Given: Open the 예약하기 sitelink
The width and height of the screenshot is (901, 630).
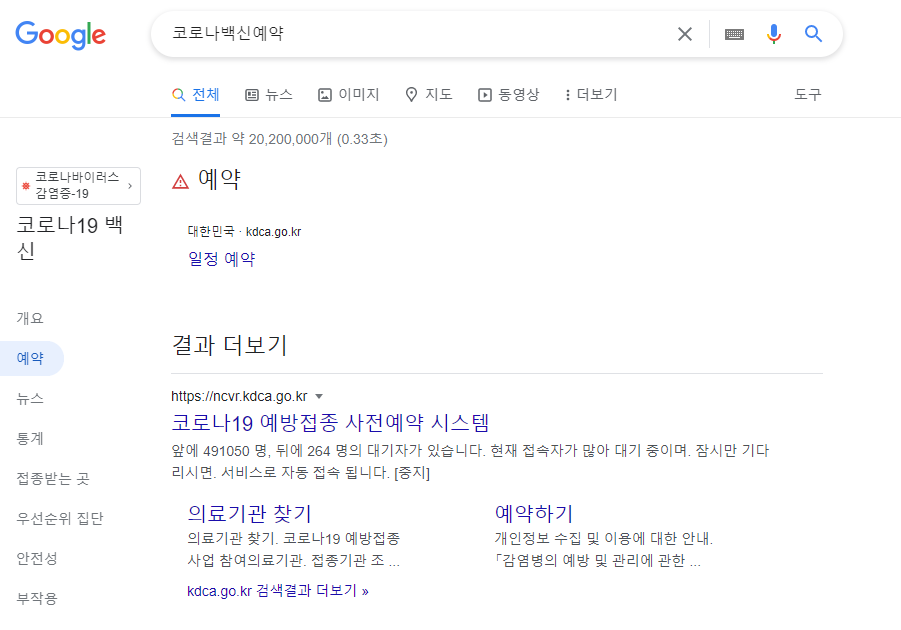Looking at the screenshot, I should click(534, 513).
